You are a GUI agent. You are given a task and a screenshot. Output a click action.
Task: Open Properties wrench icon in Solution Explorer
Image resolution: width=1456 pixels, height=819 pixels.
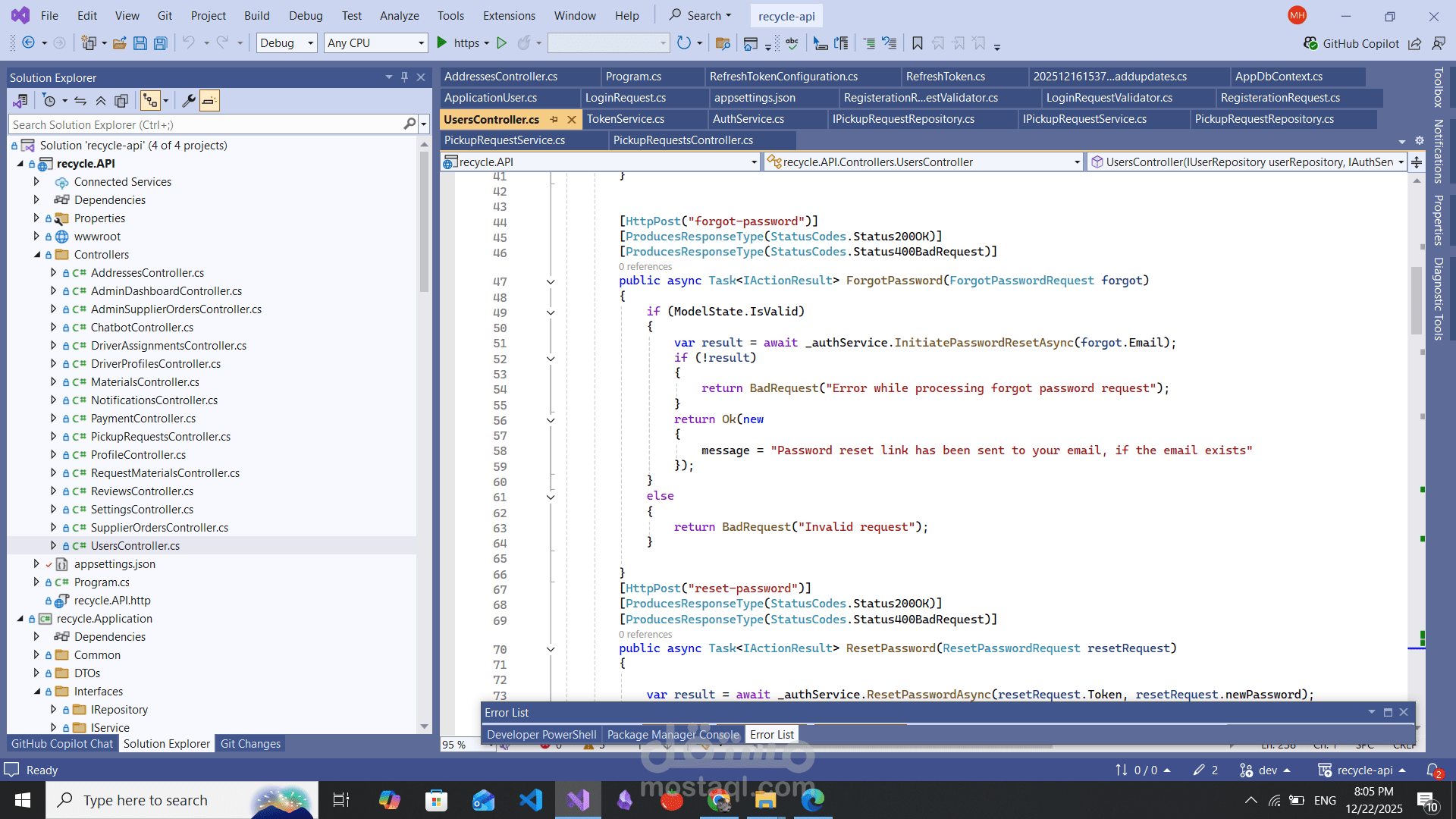pos(189,100)
